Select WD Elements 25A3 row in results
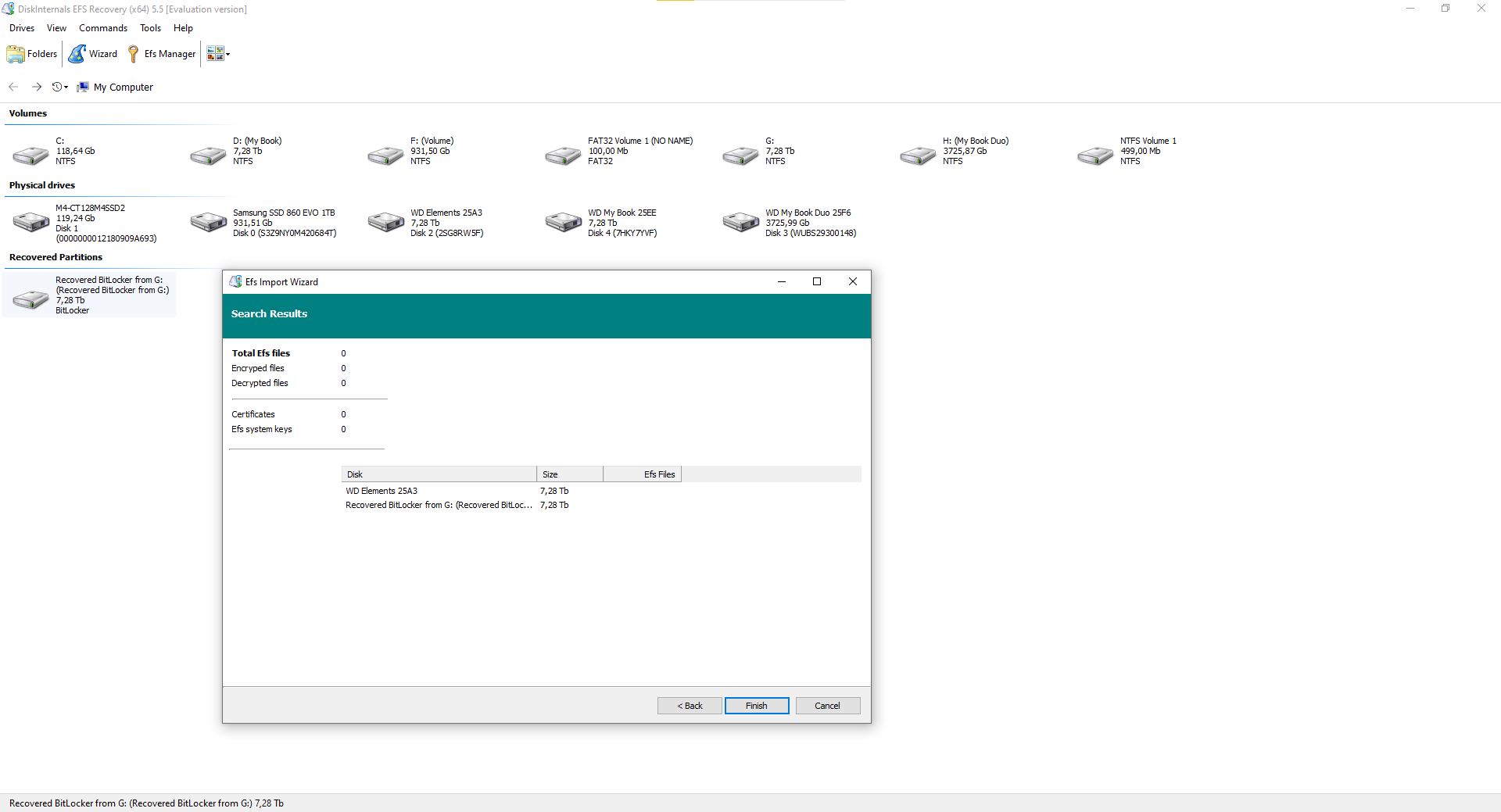 coord(601,491)
